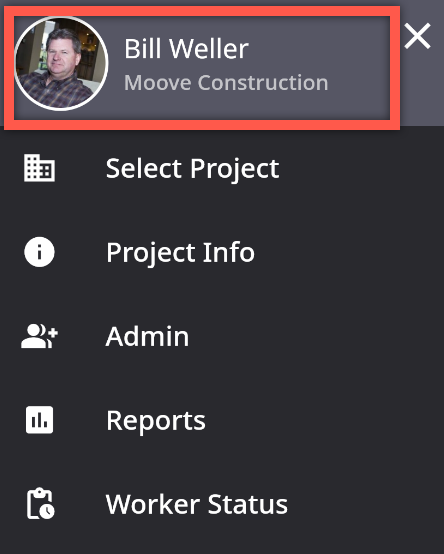Check worker clock status via Worker Status
The height and width of the screenshot is (554, 444).
222,504
